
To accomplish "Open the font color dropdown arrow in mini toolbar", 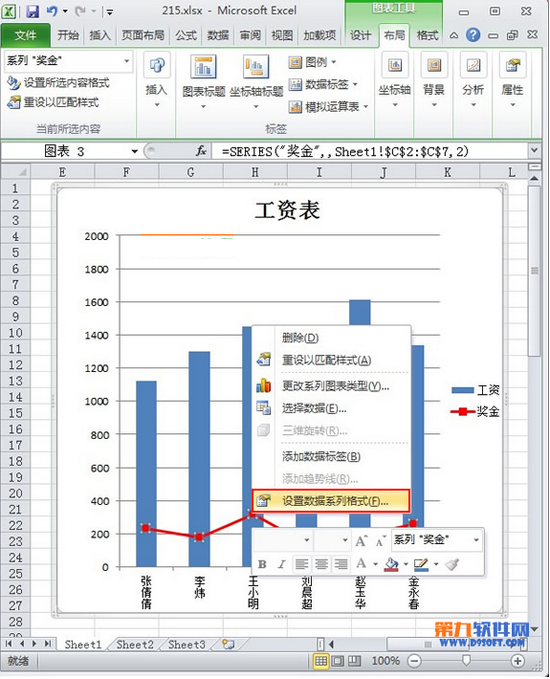I will coord(375,564).
